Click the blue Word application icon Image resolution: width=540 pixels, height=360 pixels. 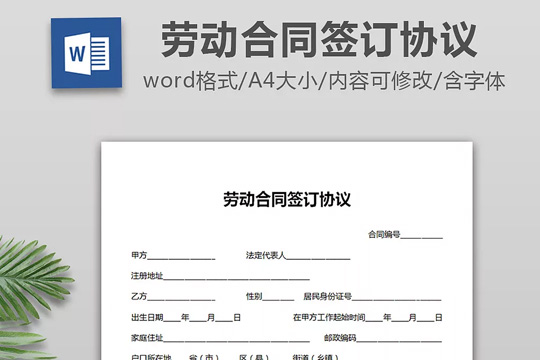86,53
